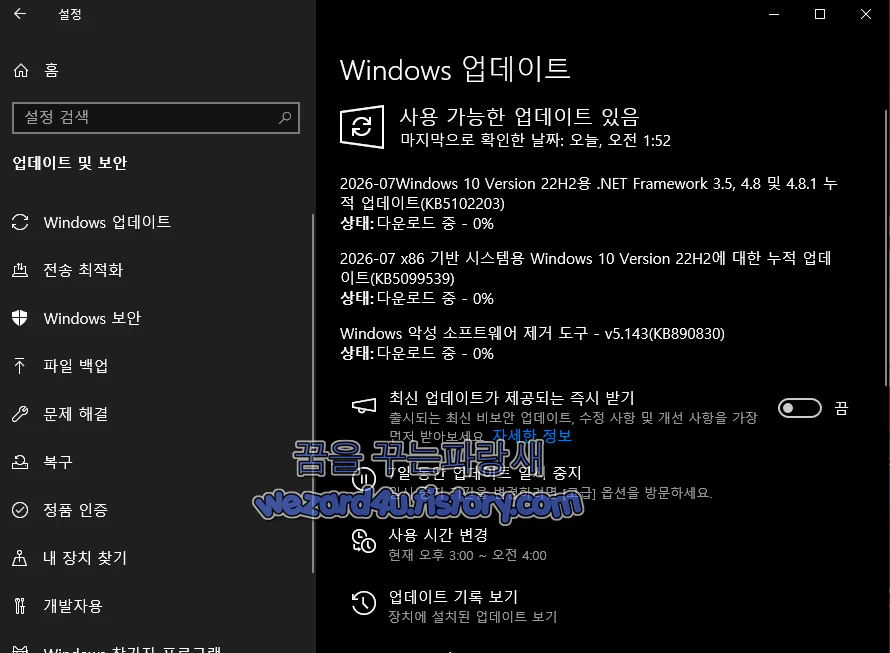Click 7일 동안 업데이트 일시 중지
This screenshot has height=653, width=890.
coord(484,472)
